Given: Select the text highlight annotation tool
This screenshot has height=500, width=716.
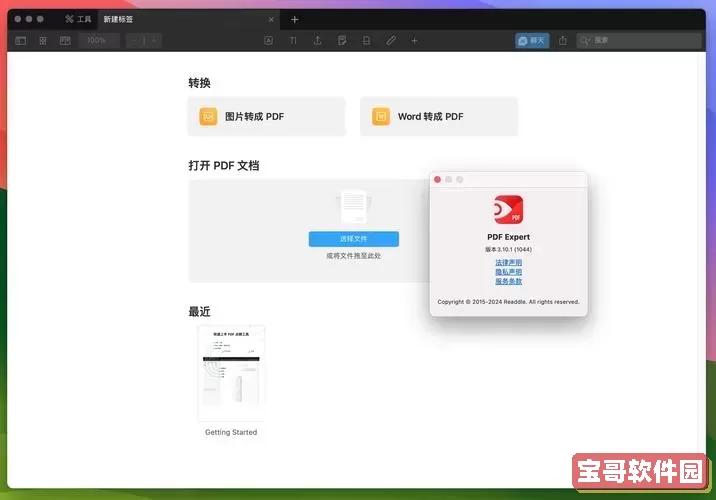Looking at the screenshot, I should (x=269, y=41).
